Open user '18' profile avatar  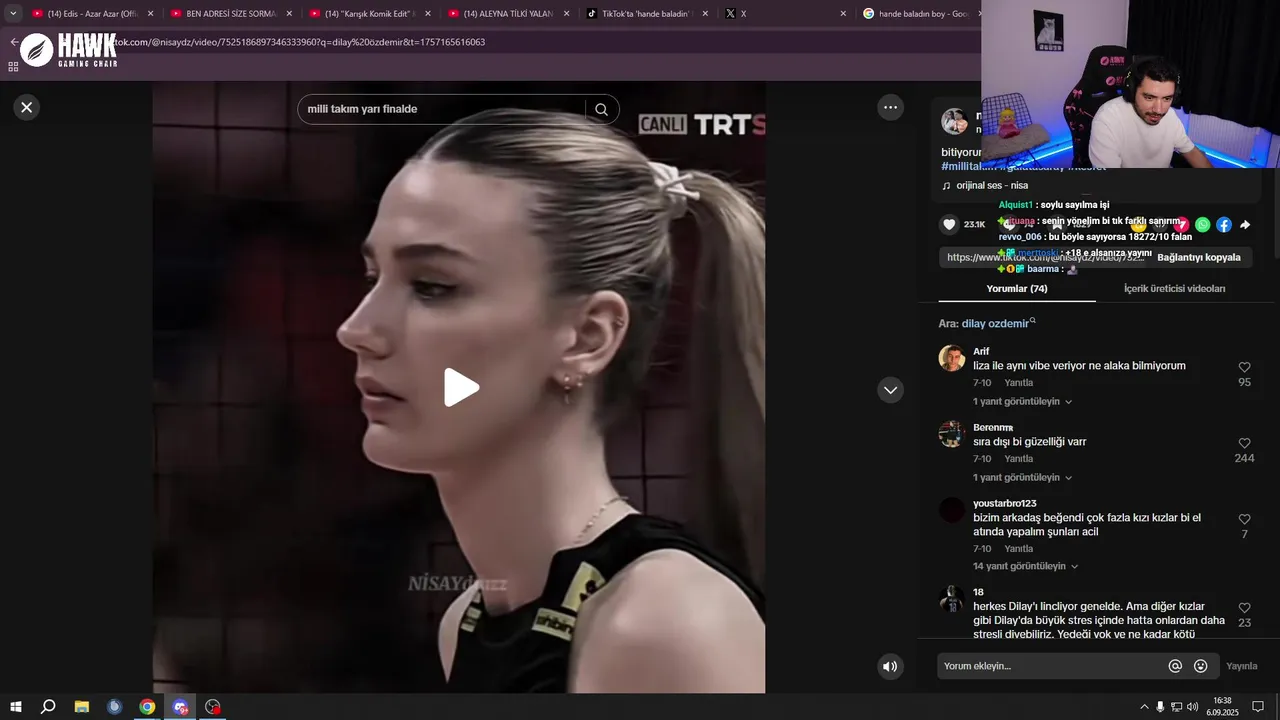952,599
